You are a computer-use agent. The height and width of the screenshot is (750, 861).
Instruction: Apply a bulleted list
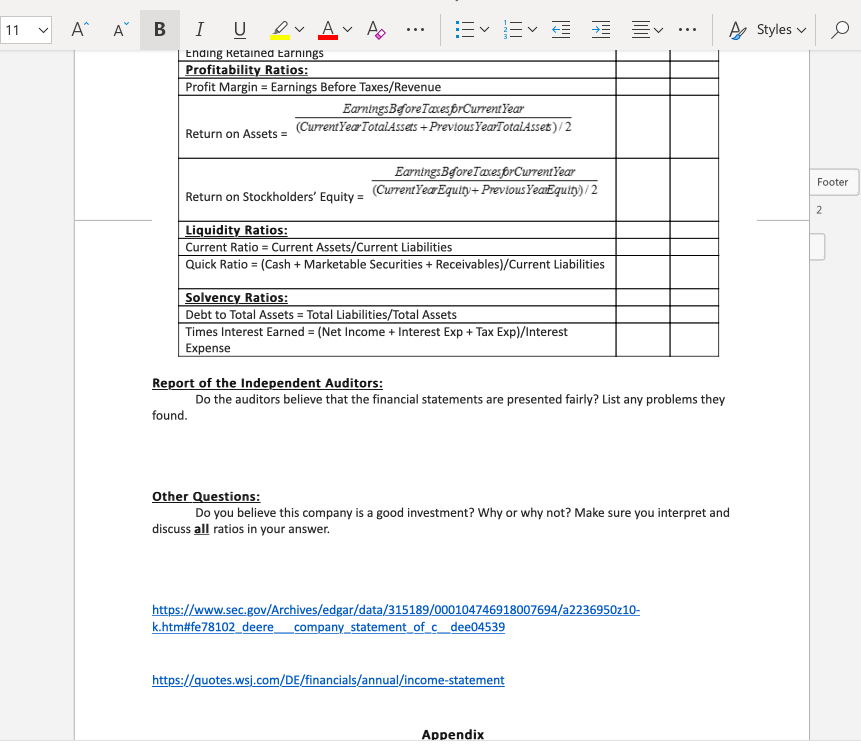coord(466,29)
